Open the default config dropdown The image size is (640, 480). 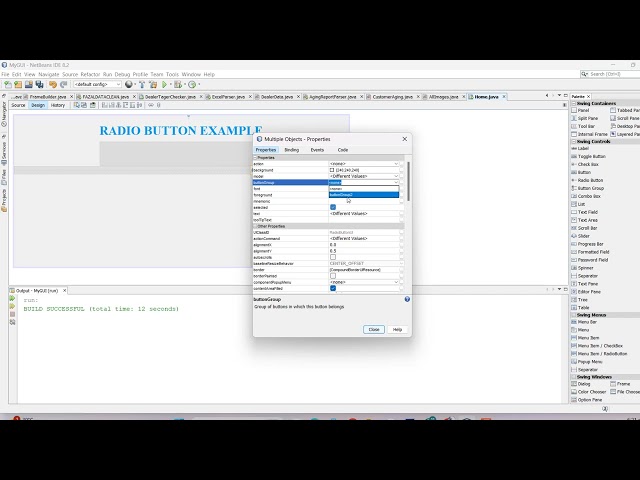coord(97,84)
